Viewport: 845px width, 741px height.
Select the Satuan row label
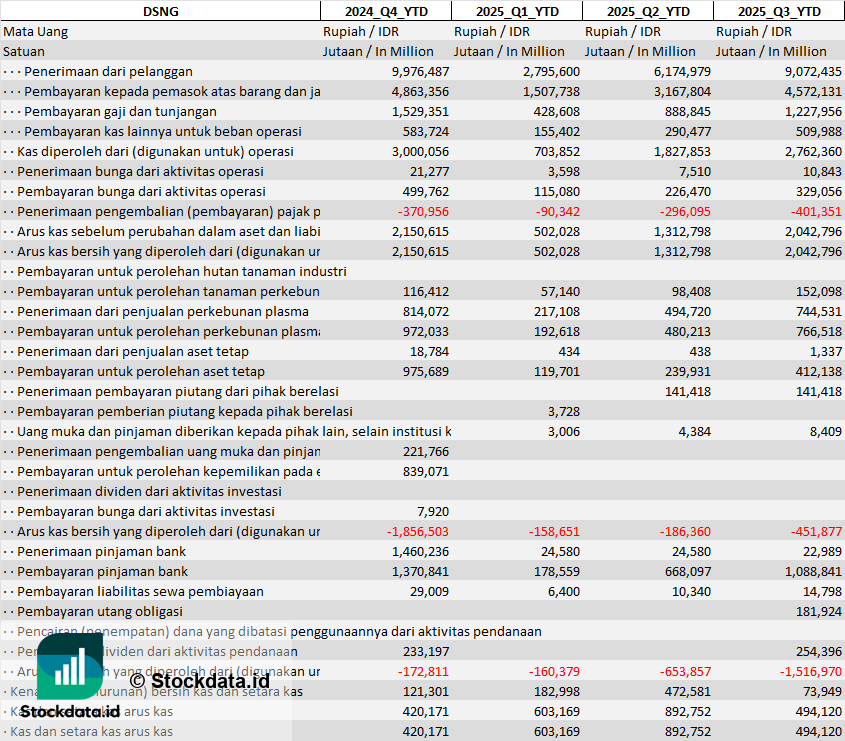click(x=24, y=51)
